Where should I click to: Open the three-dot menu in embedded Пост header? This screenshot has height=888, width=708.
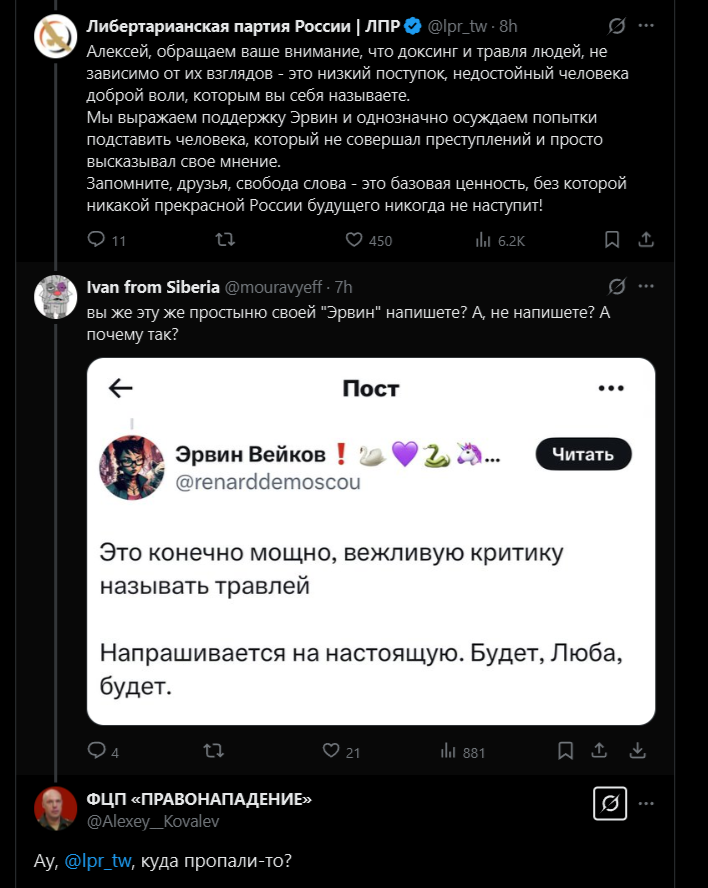click(x=610, y=388)
